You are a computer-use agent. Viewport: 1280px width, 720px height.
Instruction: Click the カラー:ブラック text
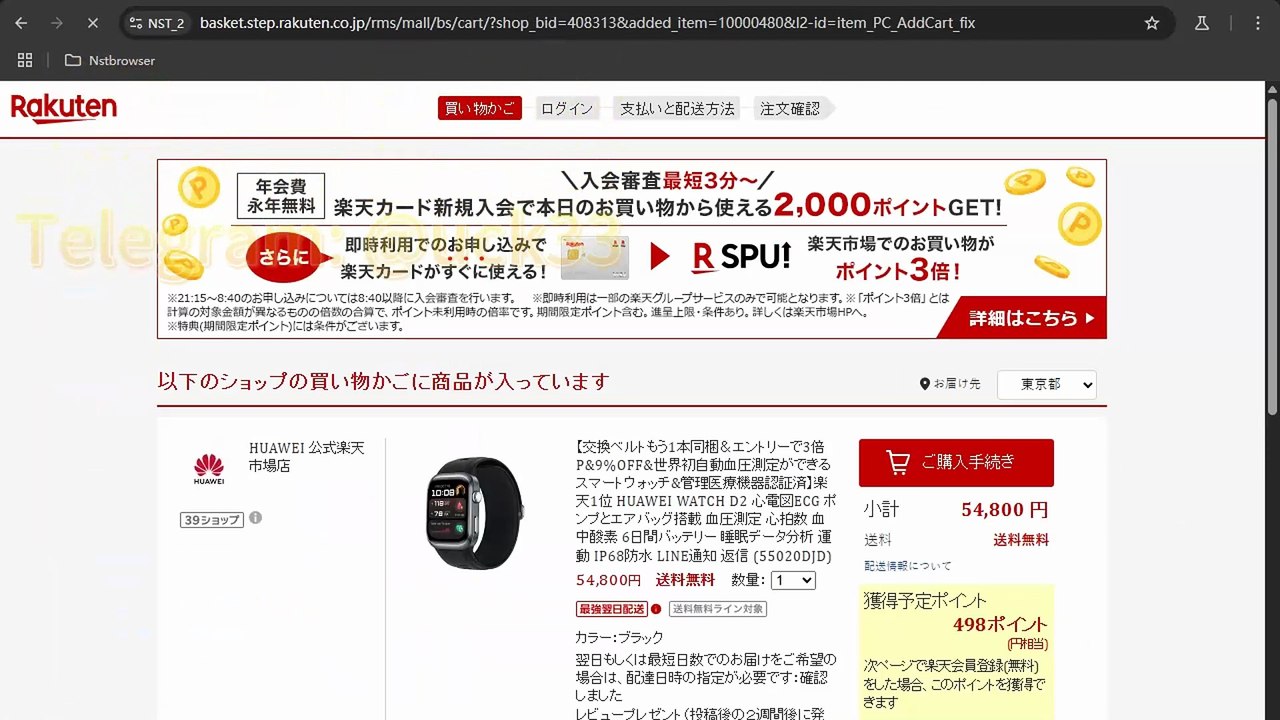pyautogui.click(x=619, y=637)
